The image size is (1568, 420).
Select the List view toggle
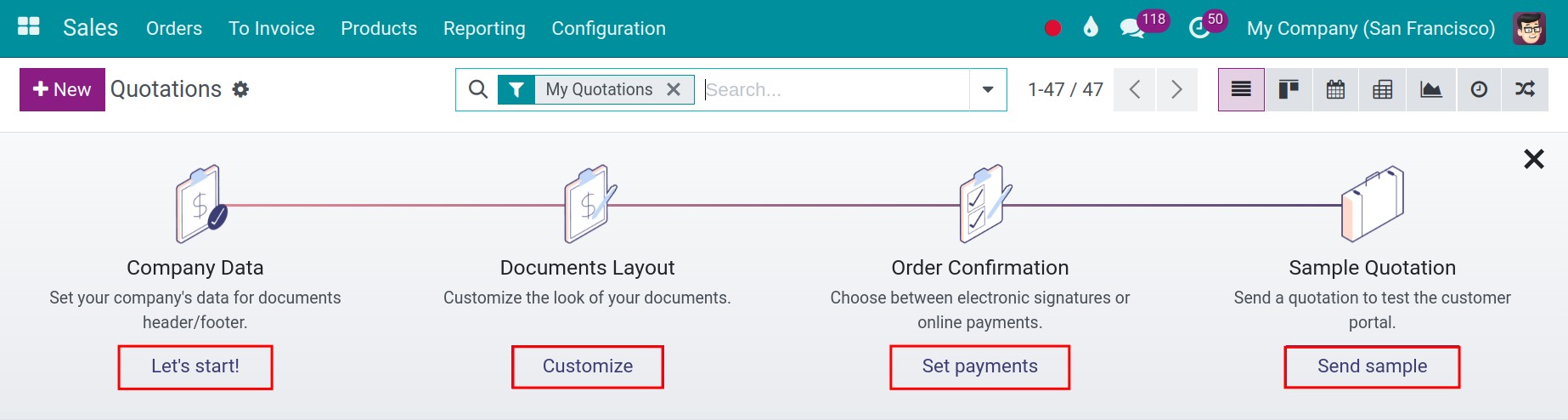coord(1241,89)
